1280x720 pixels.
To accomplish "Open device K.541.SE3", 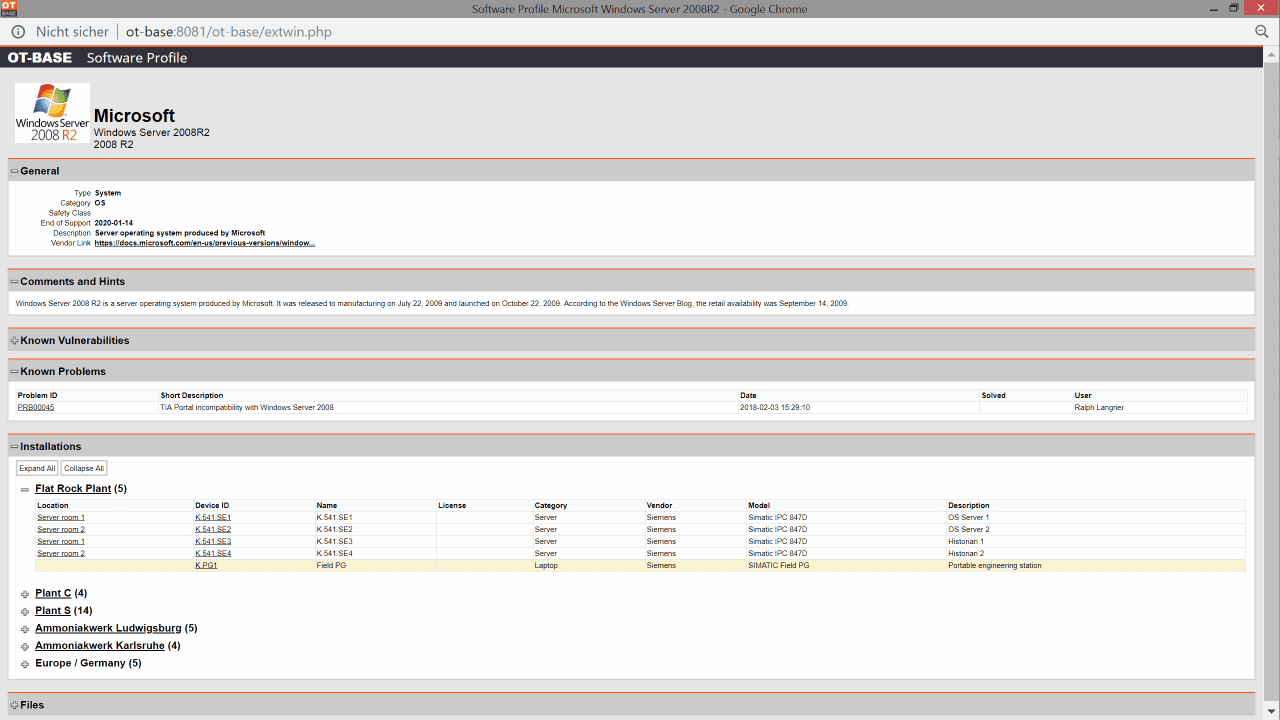I will point(213,542).
